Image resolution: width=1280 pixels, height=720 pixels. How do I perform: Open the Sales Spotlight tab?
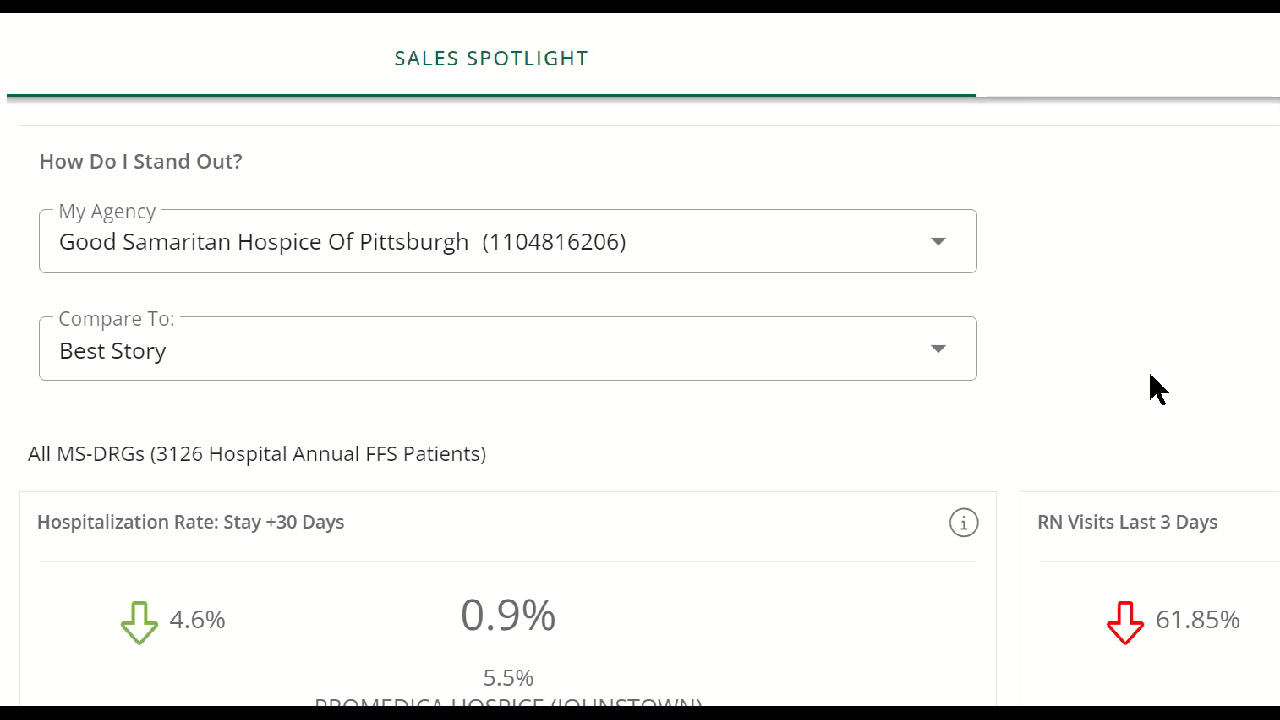click(491, 58)
